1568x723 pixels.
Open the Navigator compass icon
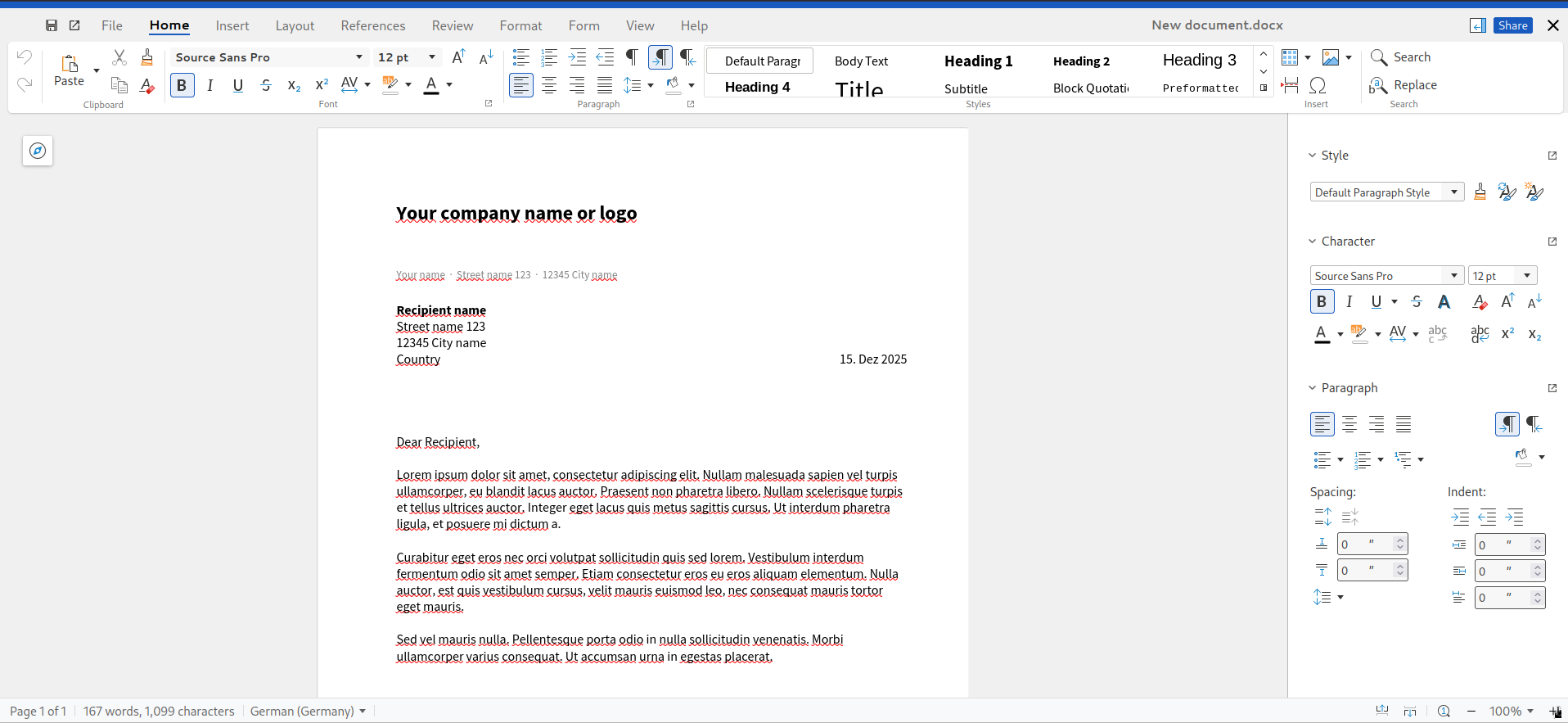click(38, 151)
